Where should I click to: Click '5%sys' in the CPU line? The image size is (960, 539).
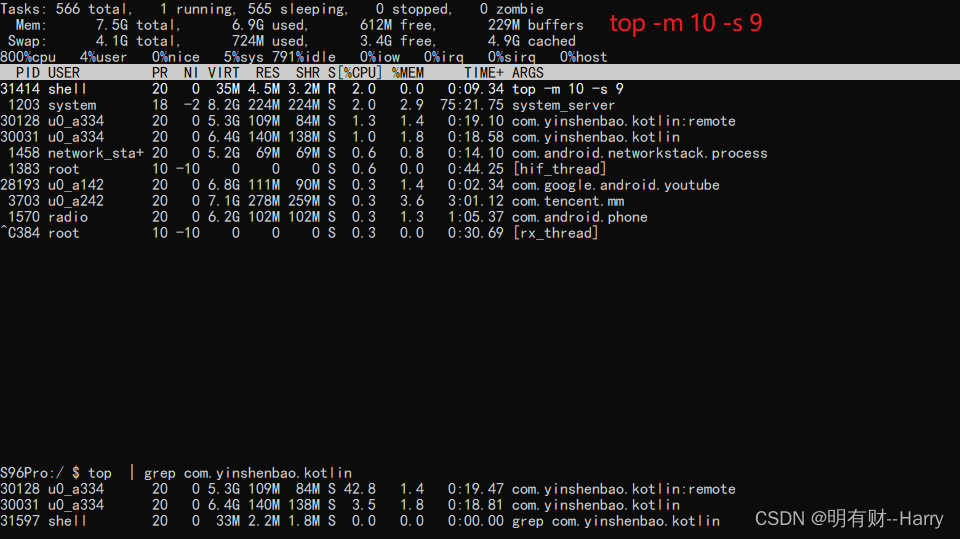243,57
